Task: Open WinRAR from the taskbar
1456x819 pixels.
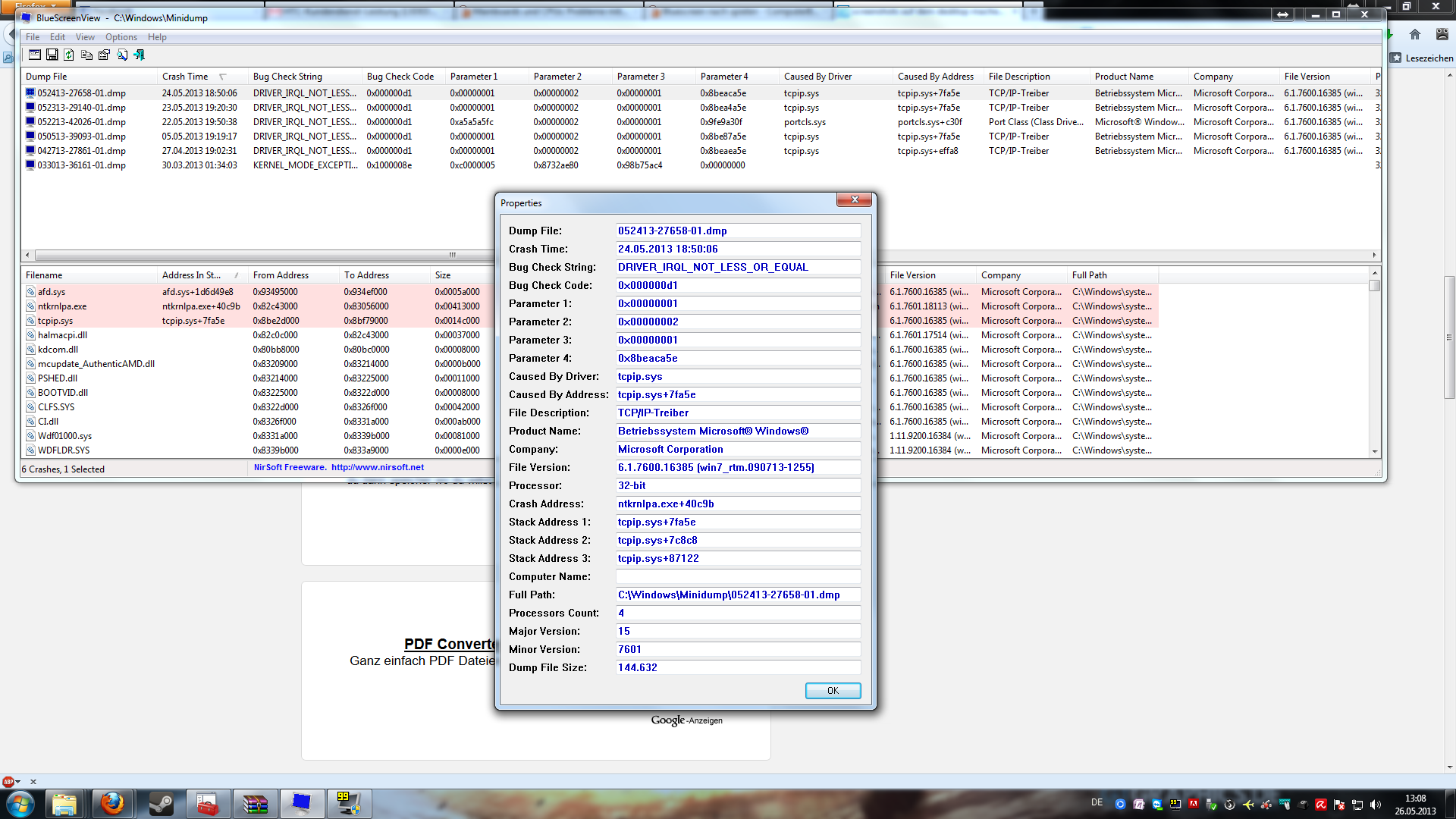Action: 255,803
